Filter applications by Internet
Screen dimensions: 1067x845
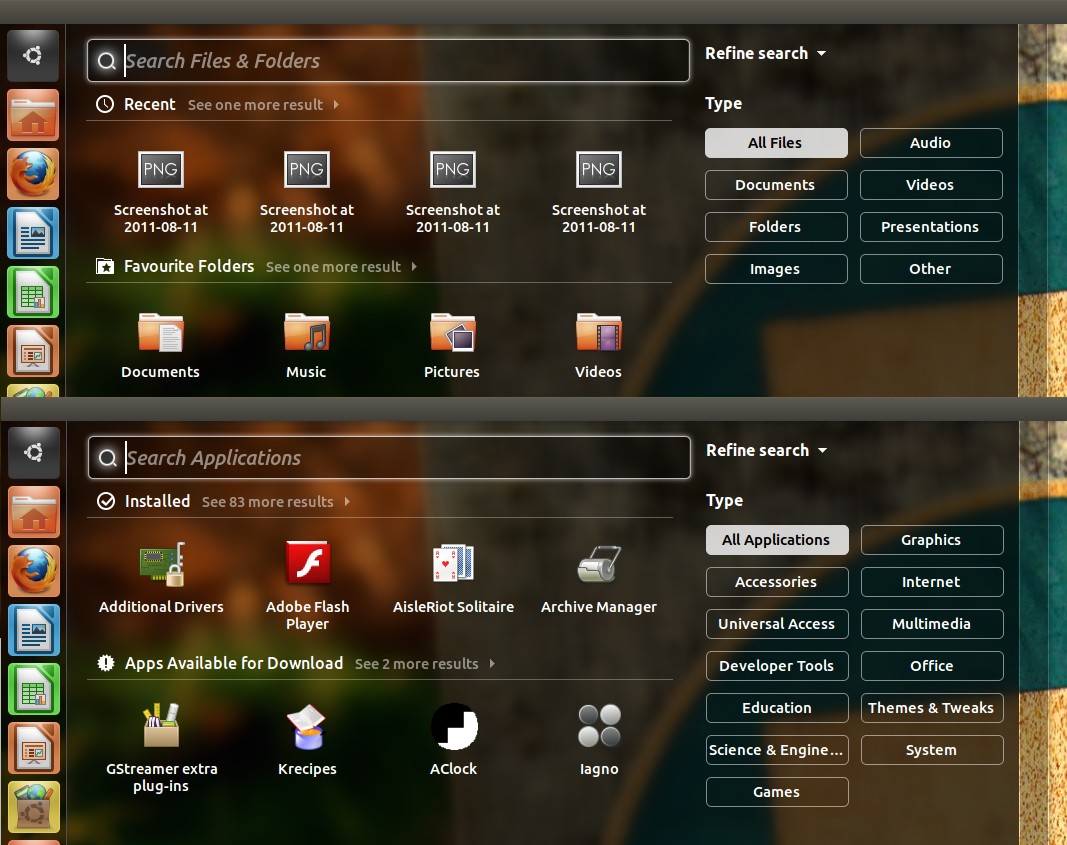tap(932, 582)
